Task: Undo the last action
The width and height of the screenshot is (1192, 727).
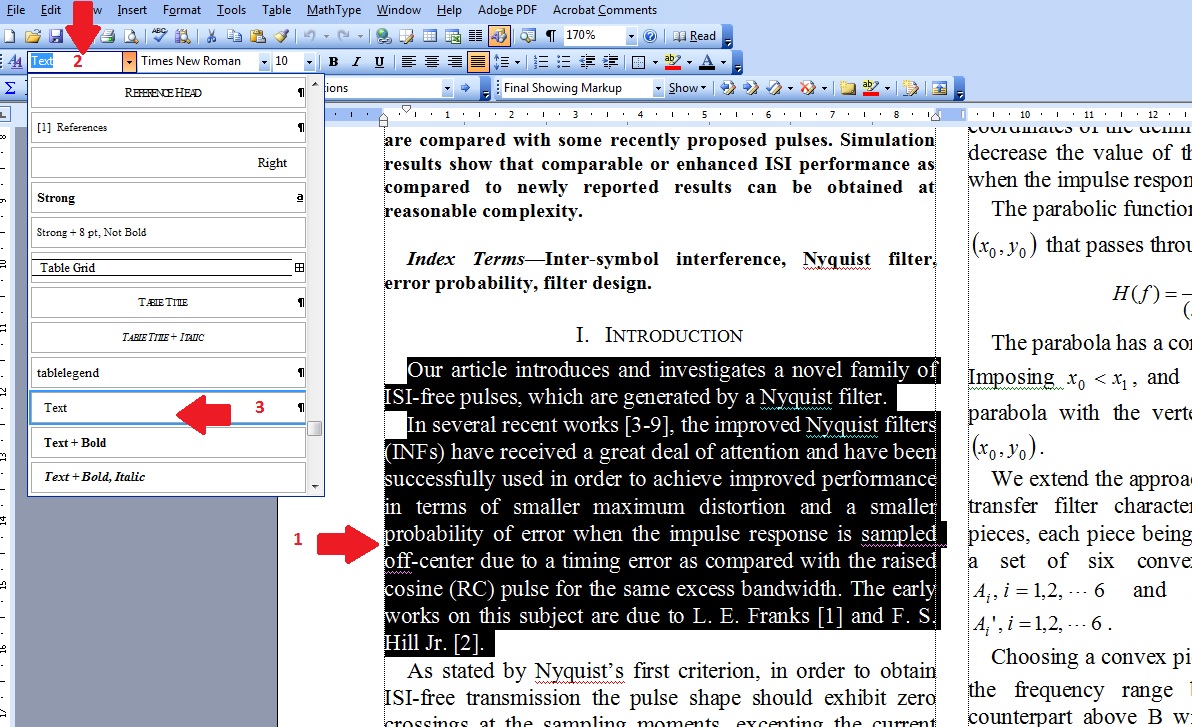Action: click(309, 36)
